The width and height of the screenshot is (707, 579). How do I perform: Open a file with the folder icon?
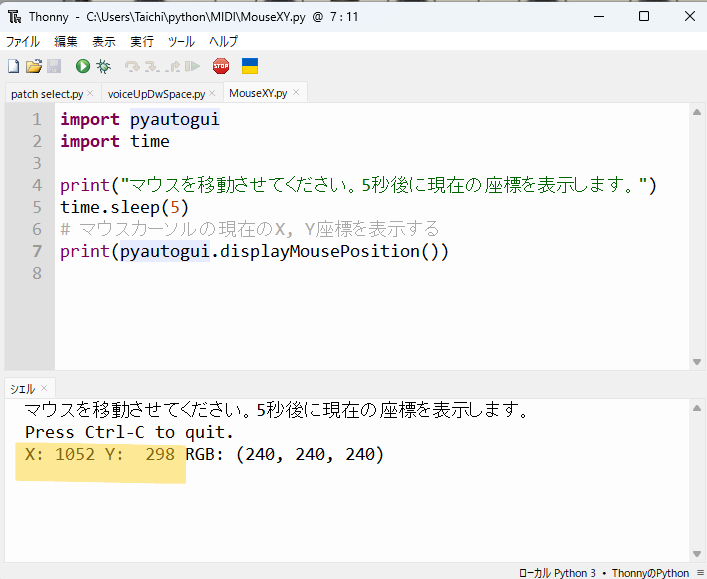pos(33,66)
